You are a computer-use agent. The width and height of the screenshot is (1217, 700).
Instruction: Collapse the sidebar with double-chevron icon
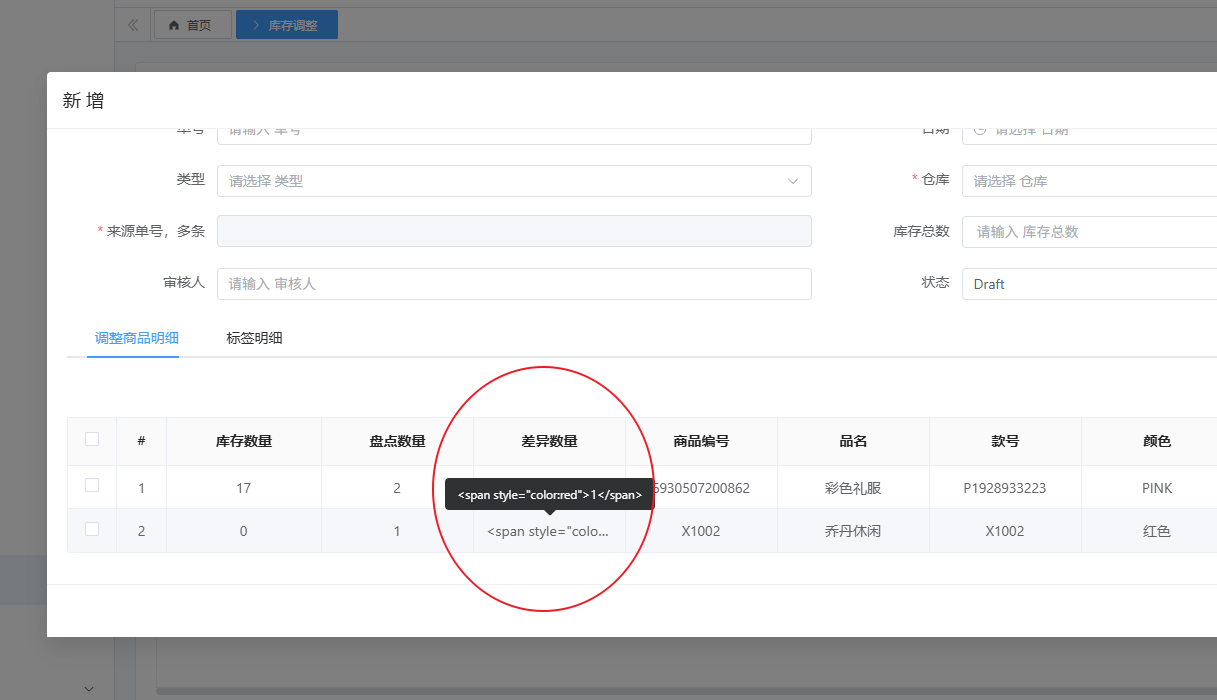133,25
